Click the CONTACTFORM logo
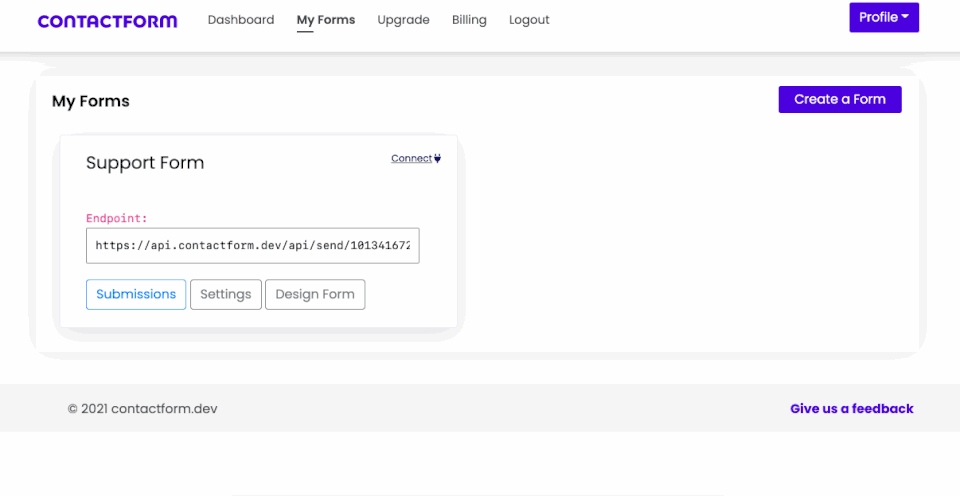The image size is (960, 496). (x=107, y=21)
